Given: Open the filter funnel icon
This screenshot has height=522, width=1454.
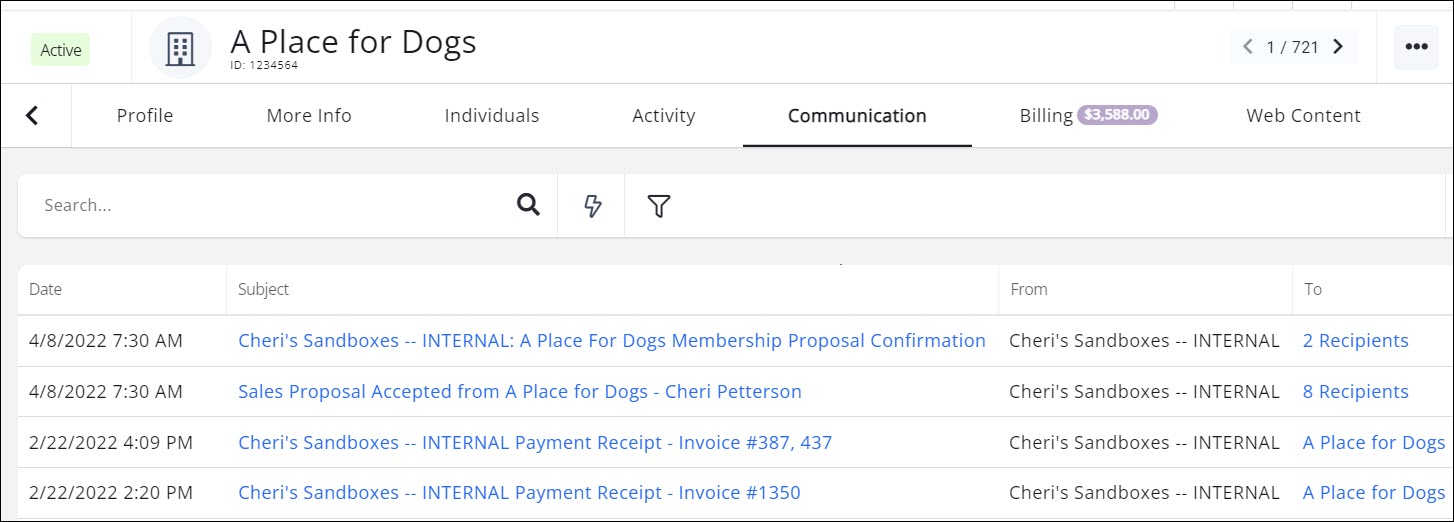Looking at the screenshot, I should pyautogui.click(x=658, y=206).
